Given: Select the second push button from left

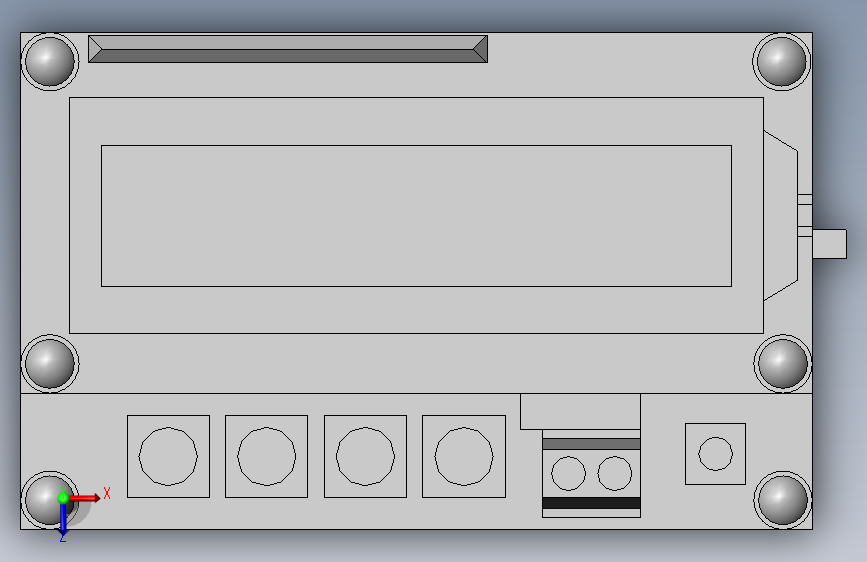Looking at the screenshot, I should click(267, 456).
